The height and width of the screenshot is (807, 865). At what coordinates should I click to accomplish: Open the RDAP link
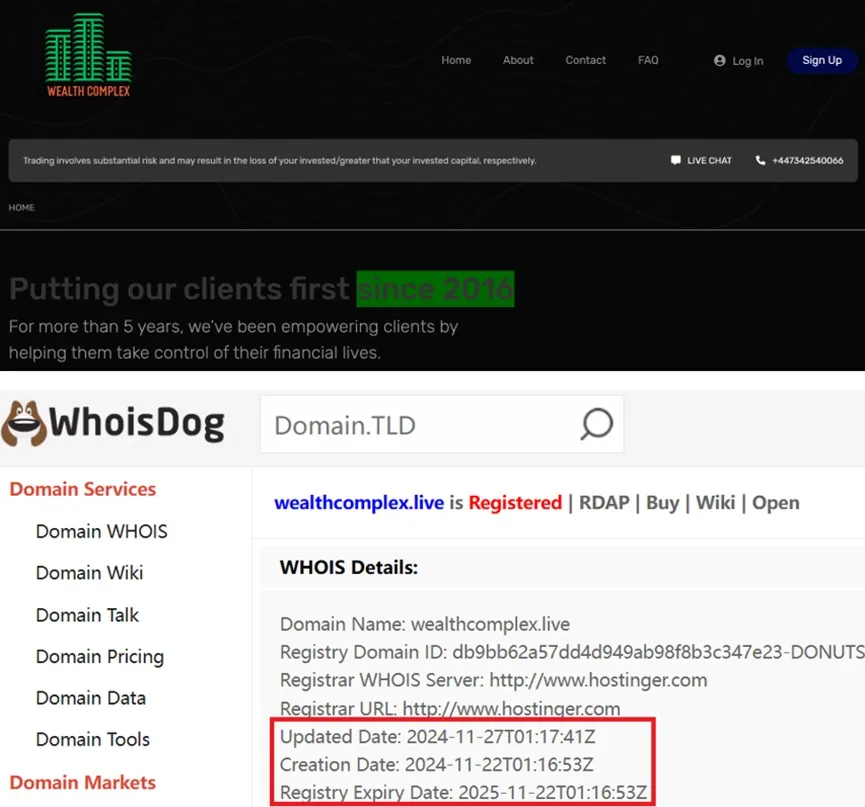tap(604, 503)
